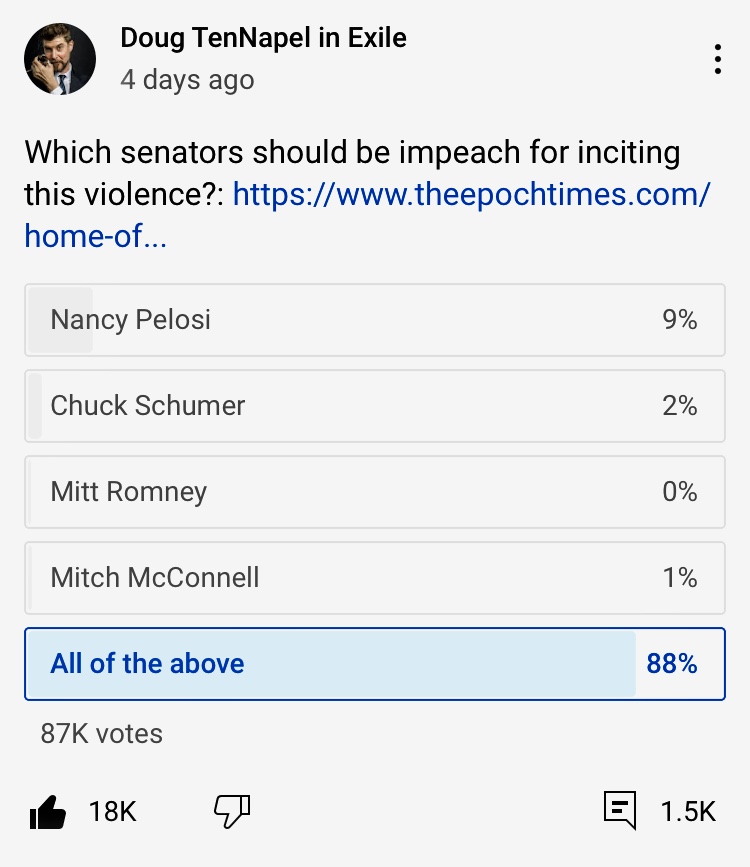Viewport: 750px width, 867px height.
Task: Select the Chuck Schumer poll option
Action: (x=374, y=406)
